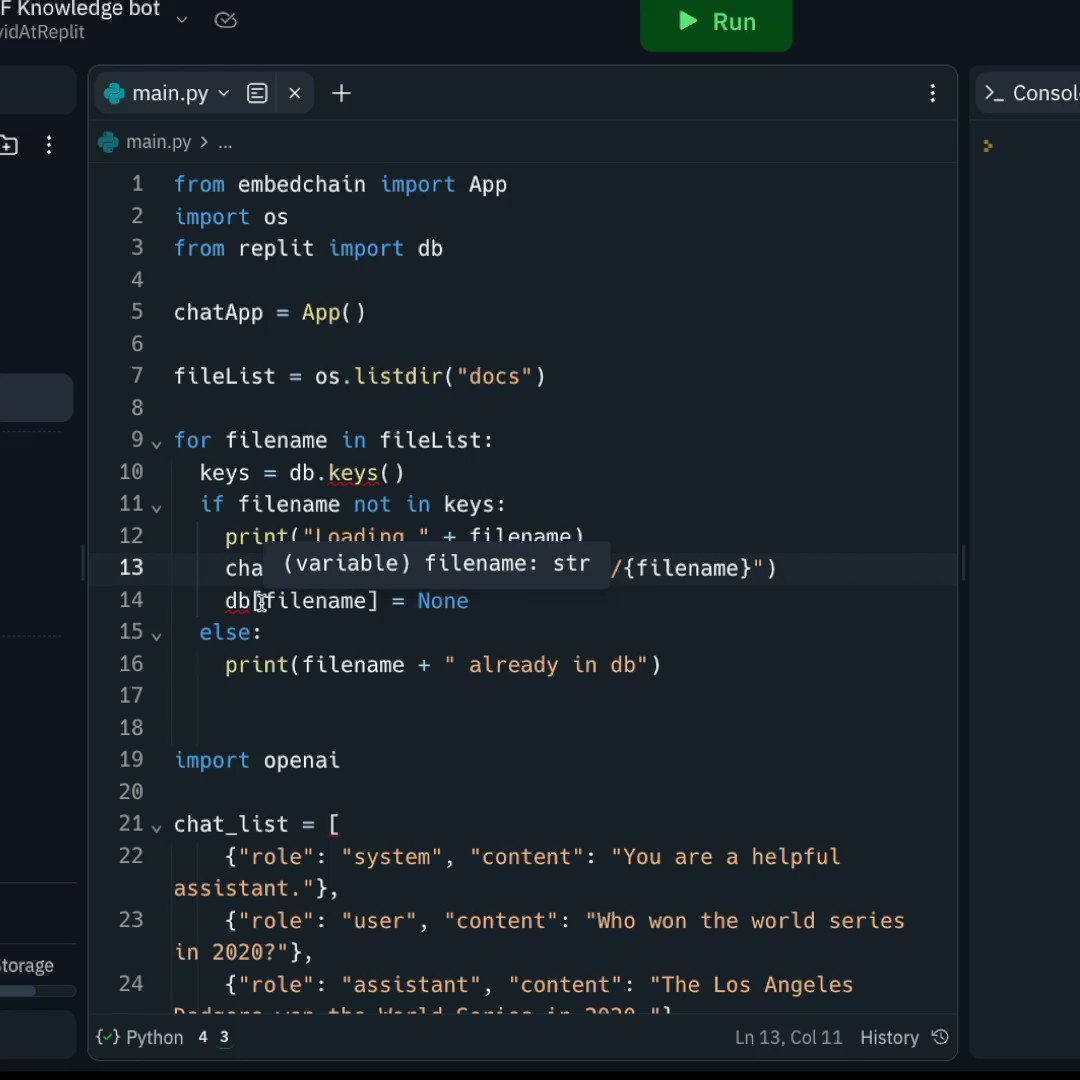
Task: Click the yellow console prompt arrow
Action: (x=988, y=146)
